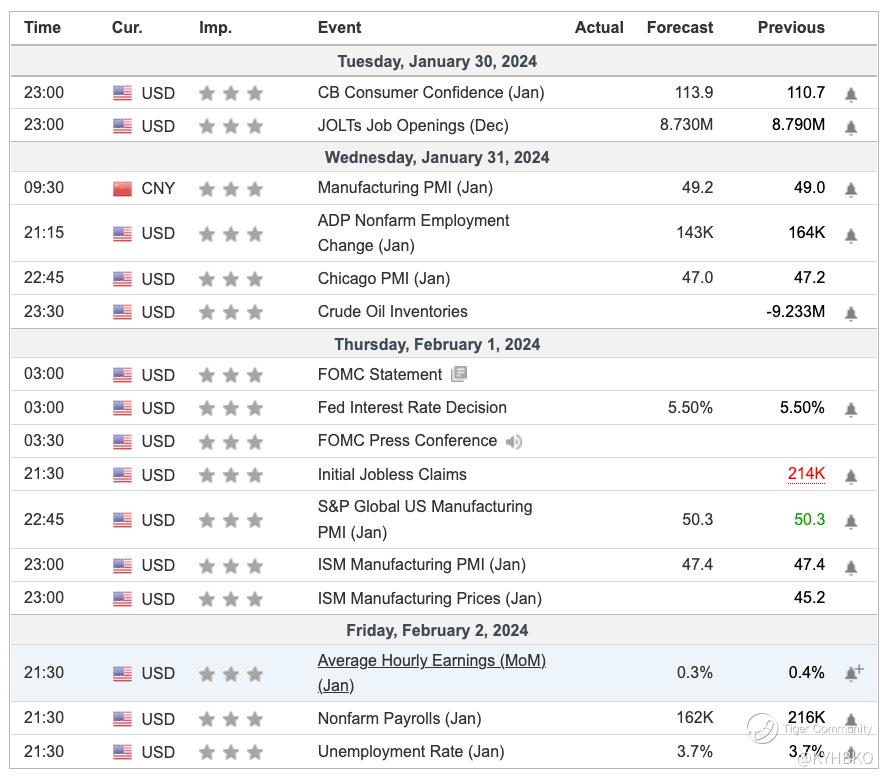Click China flag icon for CNY

point(122,188)
